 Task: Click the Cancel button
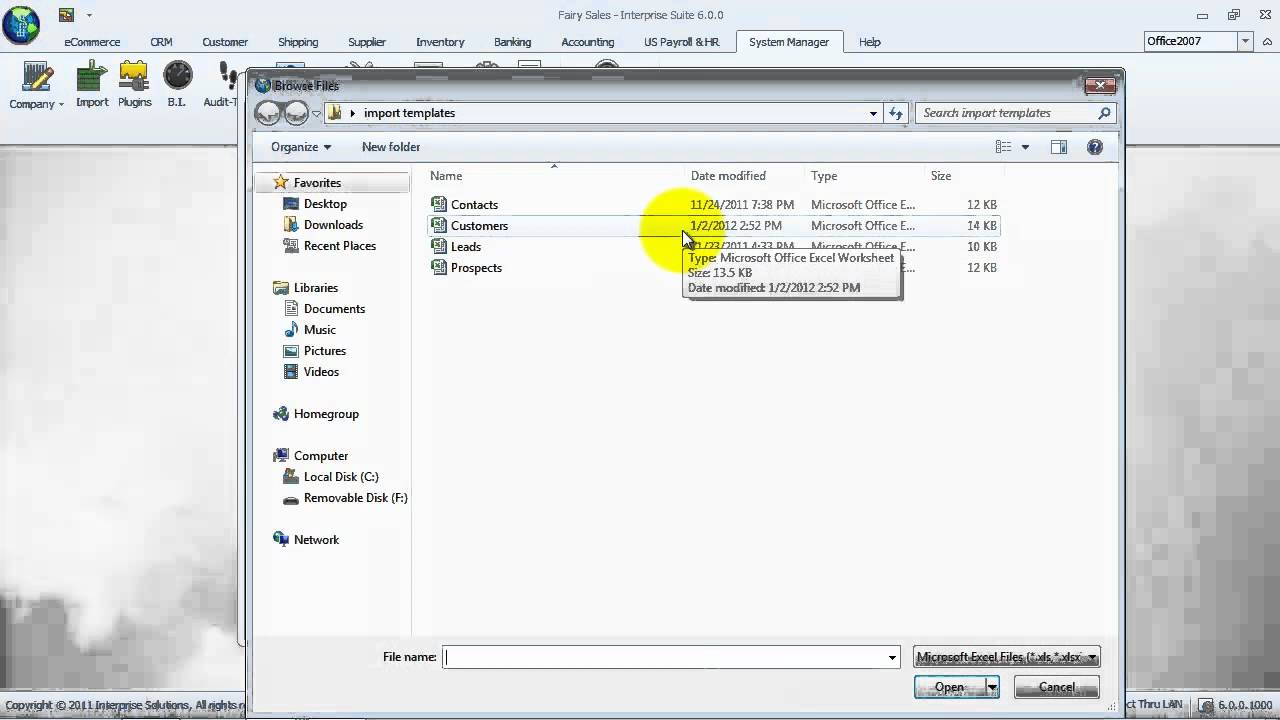point(1056,687)
